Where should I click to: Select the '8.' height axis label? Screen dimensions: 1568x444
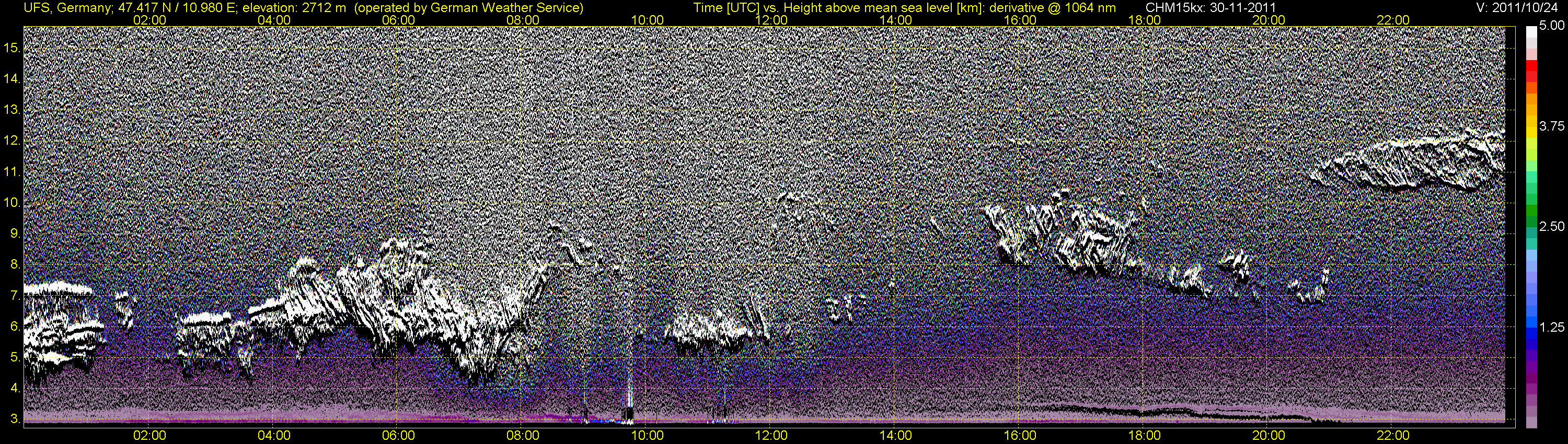point(15,265)
